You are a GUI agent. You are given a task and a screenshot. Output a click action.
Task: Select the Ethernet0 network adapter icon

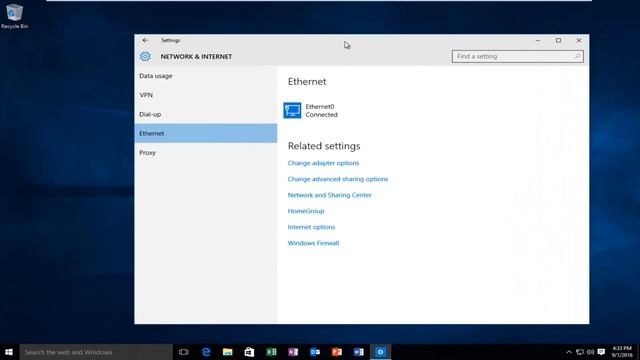(x=292, y=111)
